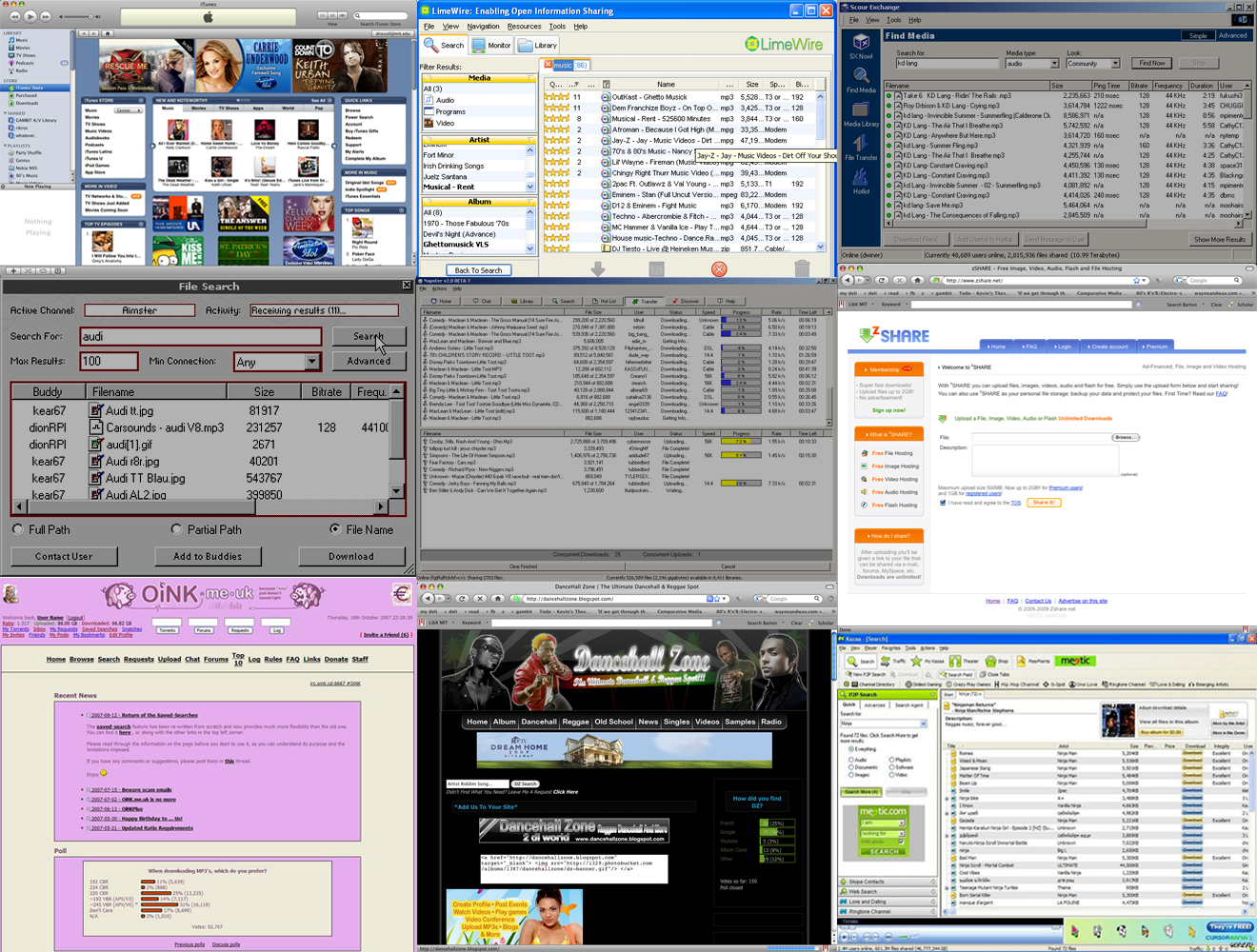Open SX Now! in Scour Exchange sidebar
This screenshot has width=1257, height=952.
pos(861,47)
